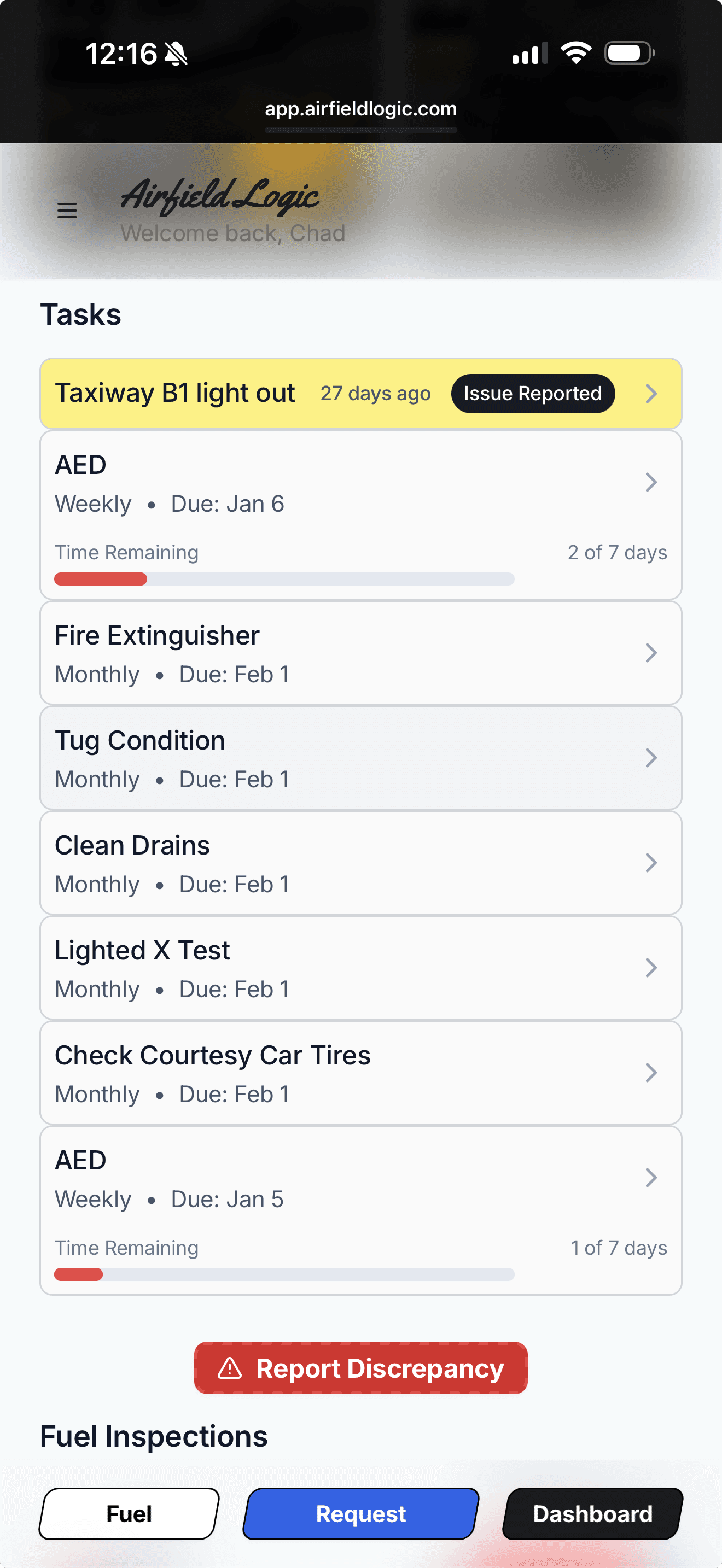Expand Fire Extinguisher task chevron
The height and width of the screenshot is (1568, 722).
[x=651, y=653]
